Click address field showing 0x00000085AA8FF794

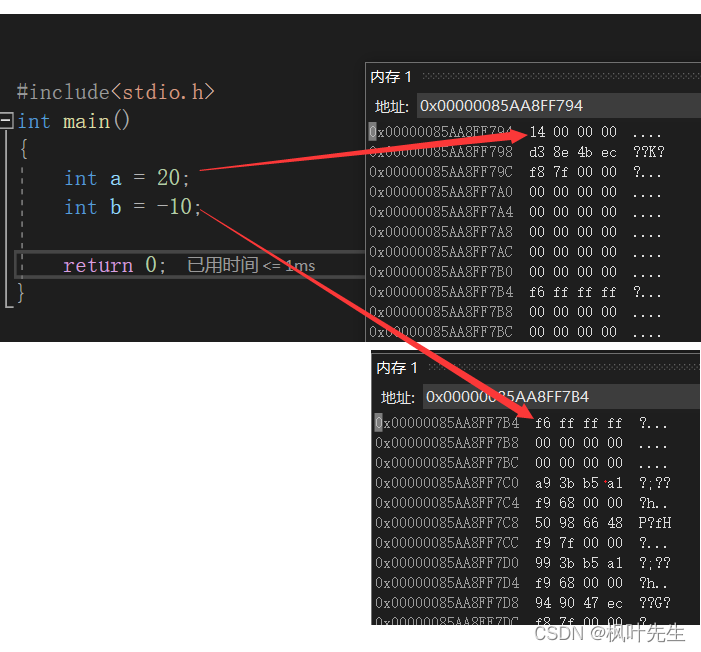500,105
